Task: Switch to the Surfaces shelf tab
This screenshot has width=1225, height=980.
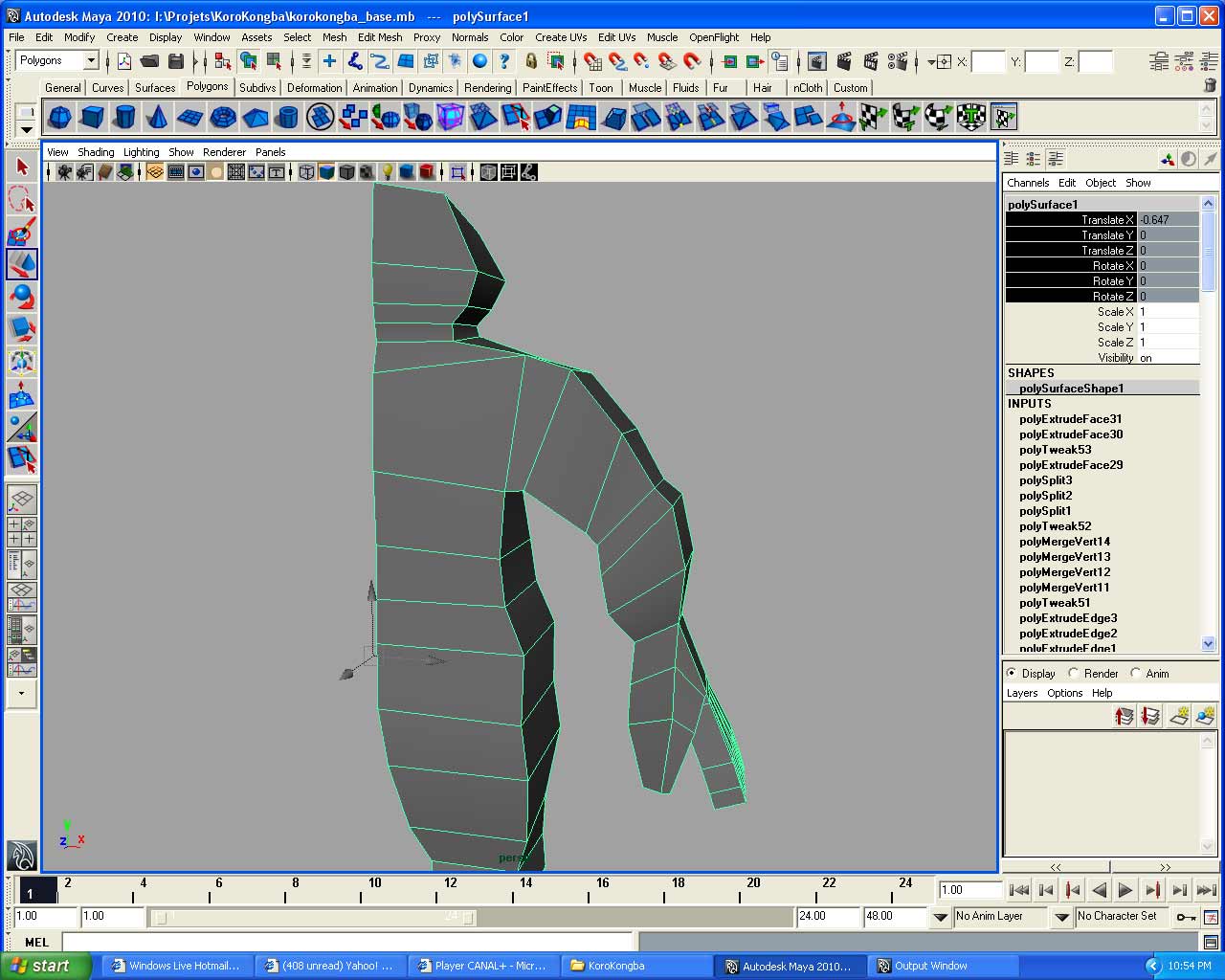Action: [x=155, y=87]
